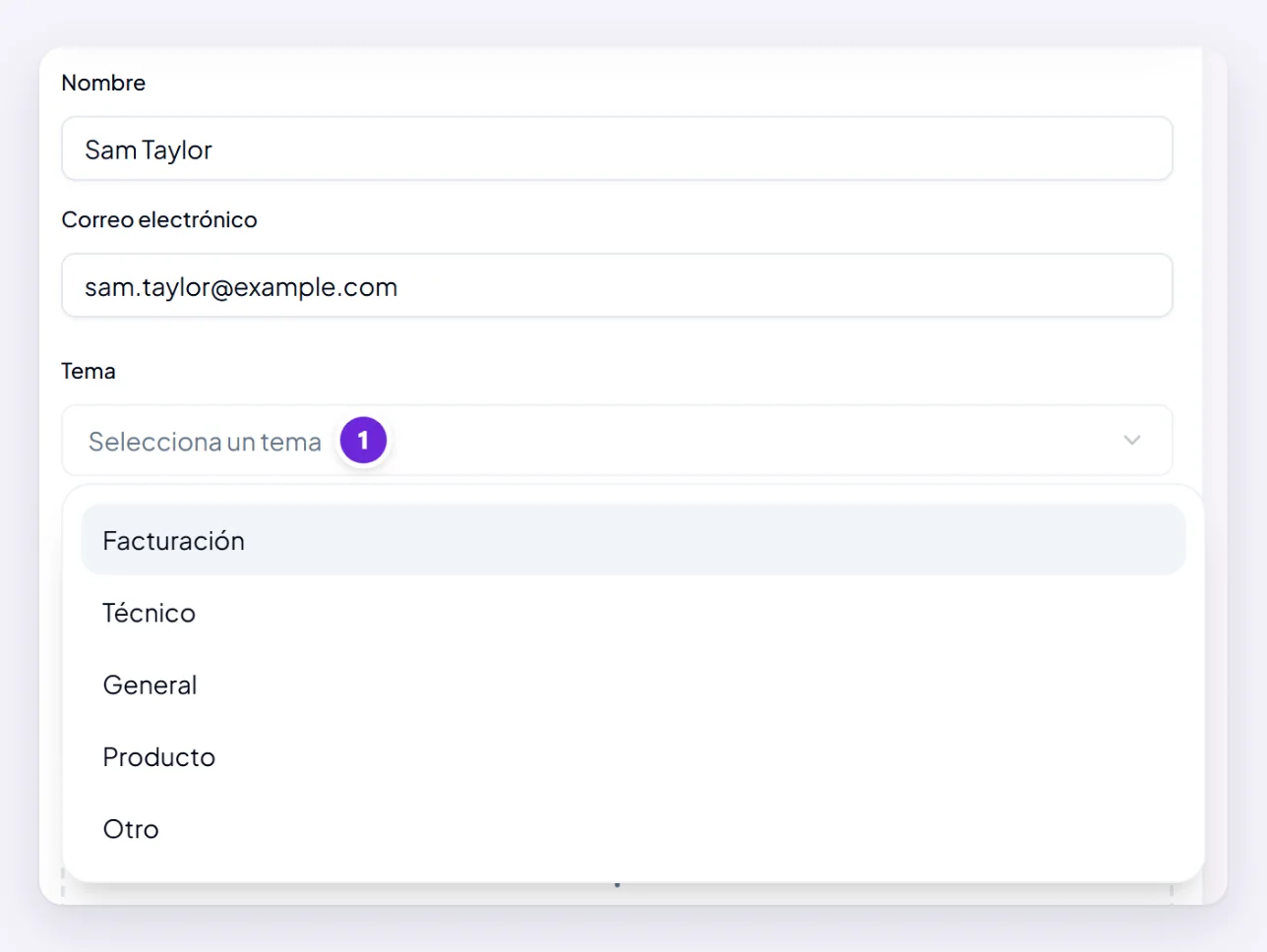Place cursor on Sam Taylor text
This screenshot has width=1267, height=952.
tap(149, 149)
